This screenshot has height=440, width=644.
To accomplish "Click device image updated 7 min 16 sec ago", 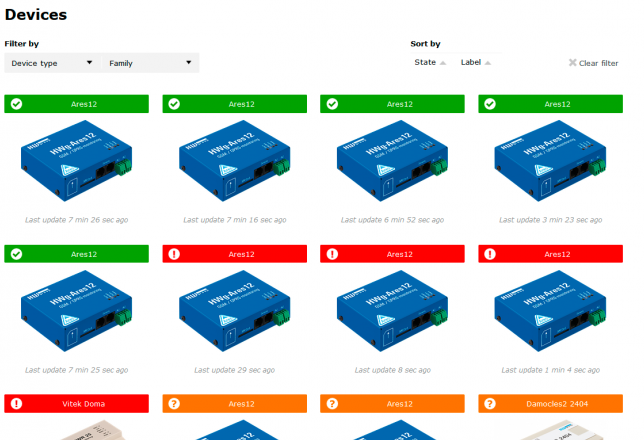I will [235, 161].
